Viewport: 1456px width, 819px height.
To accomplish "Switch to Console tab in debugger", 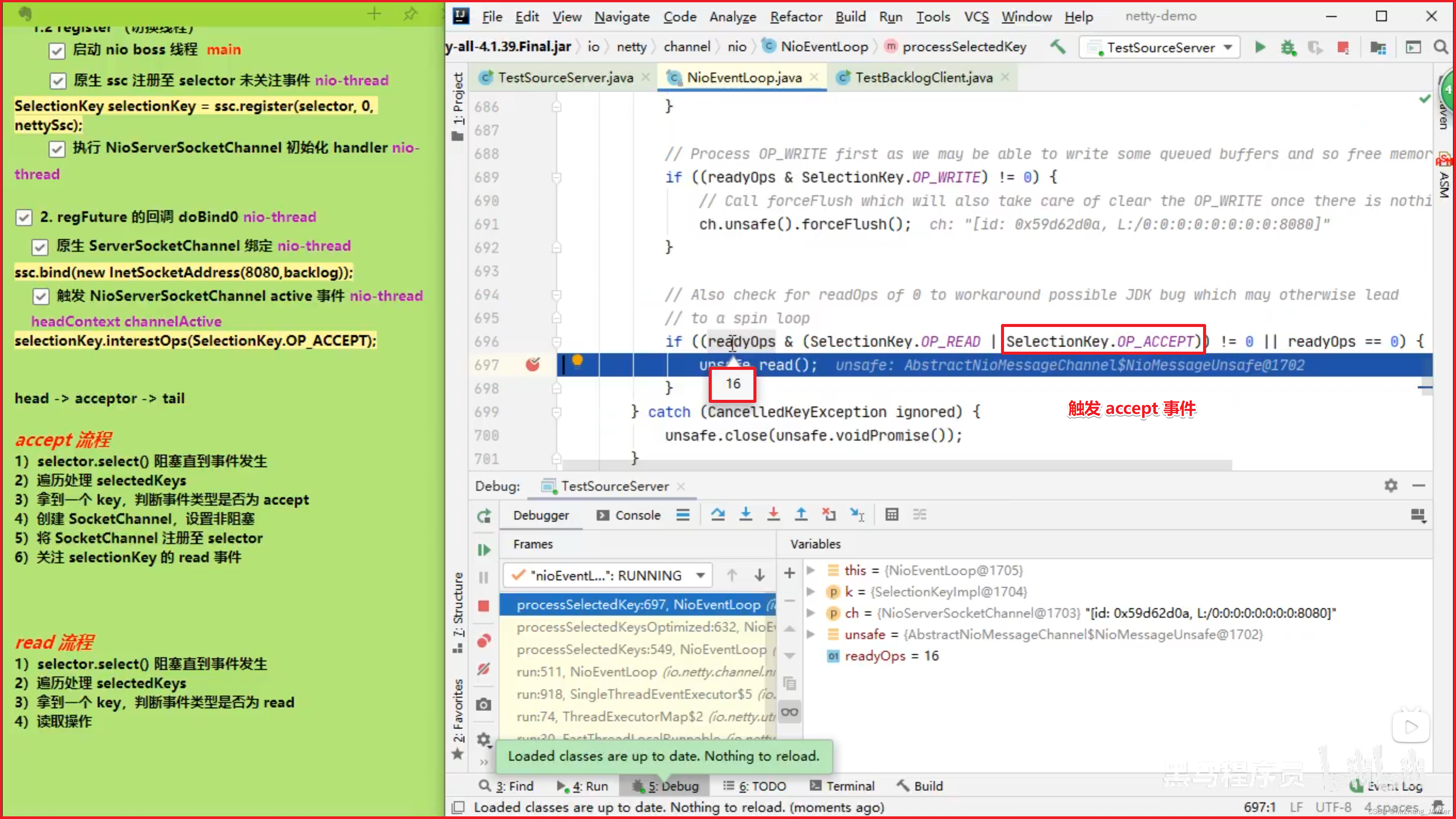I will [629, 515].
